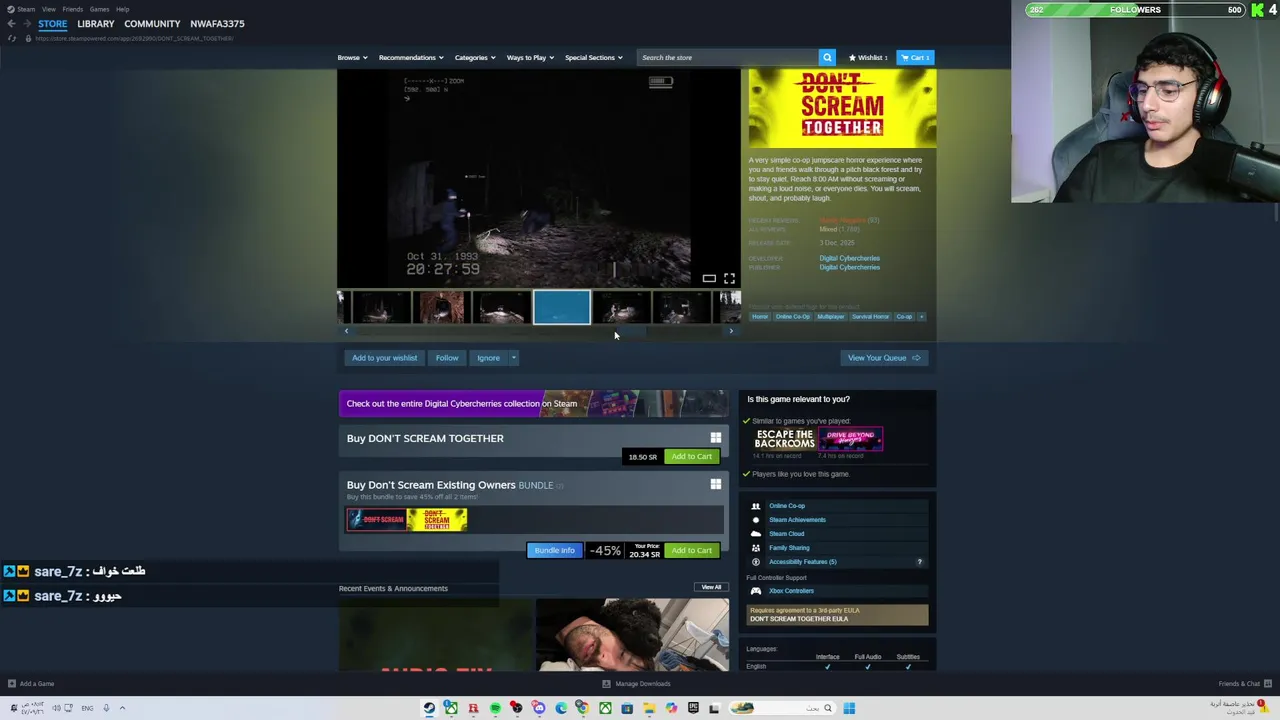Expand the Categories dropdown

pos(475,57)
